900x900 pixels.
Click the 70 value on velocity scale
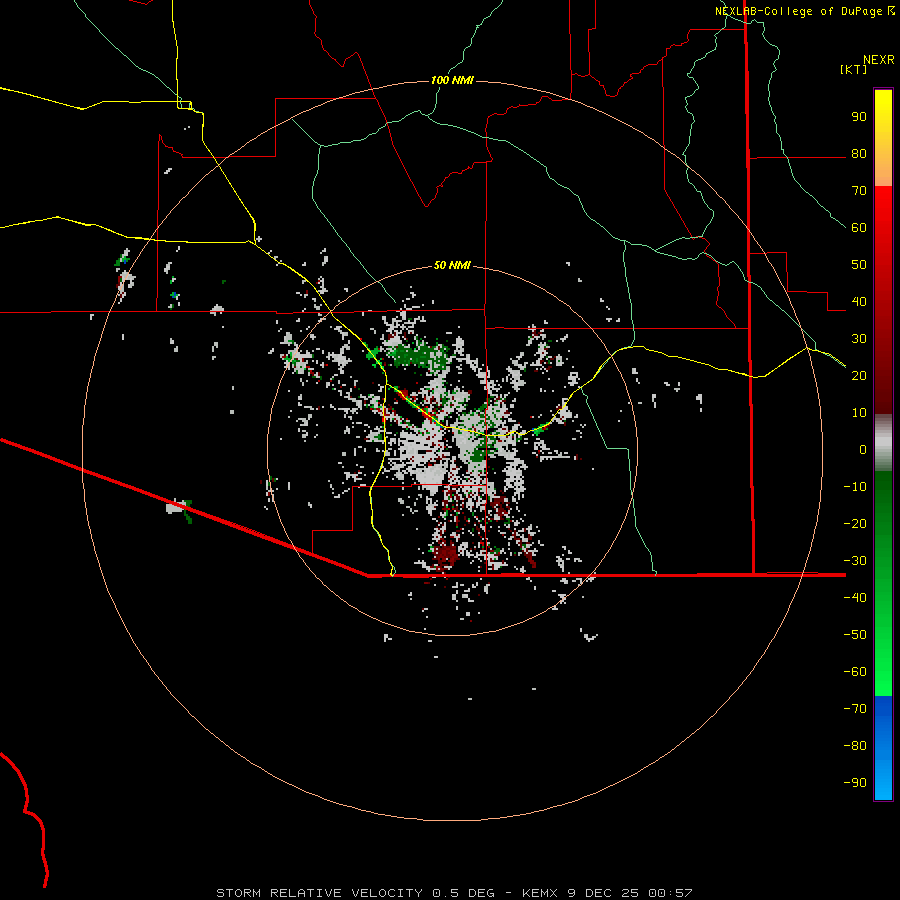[859, 191]
